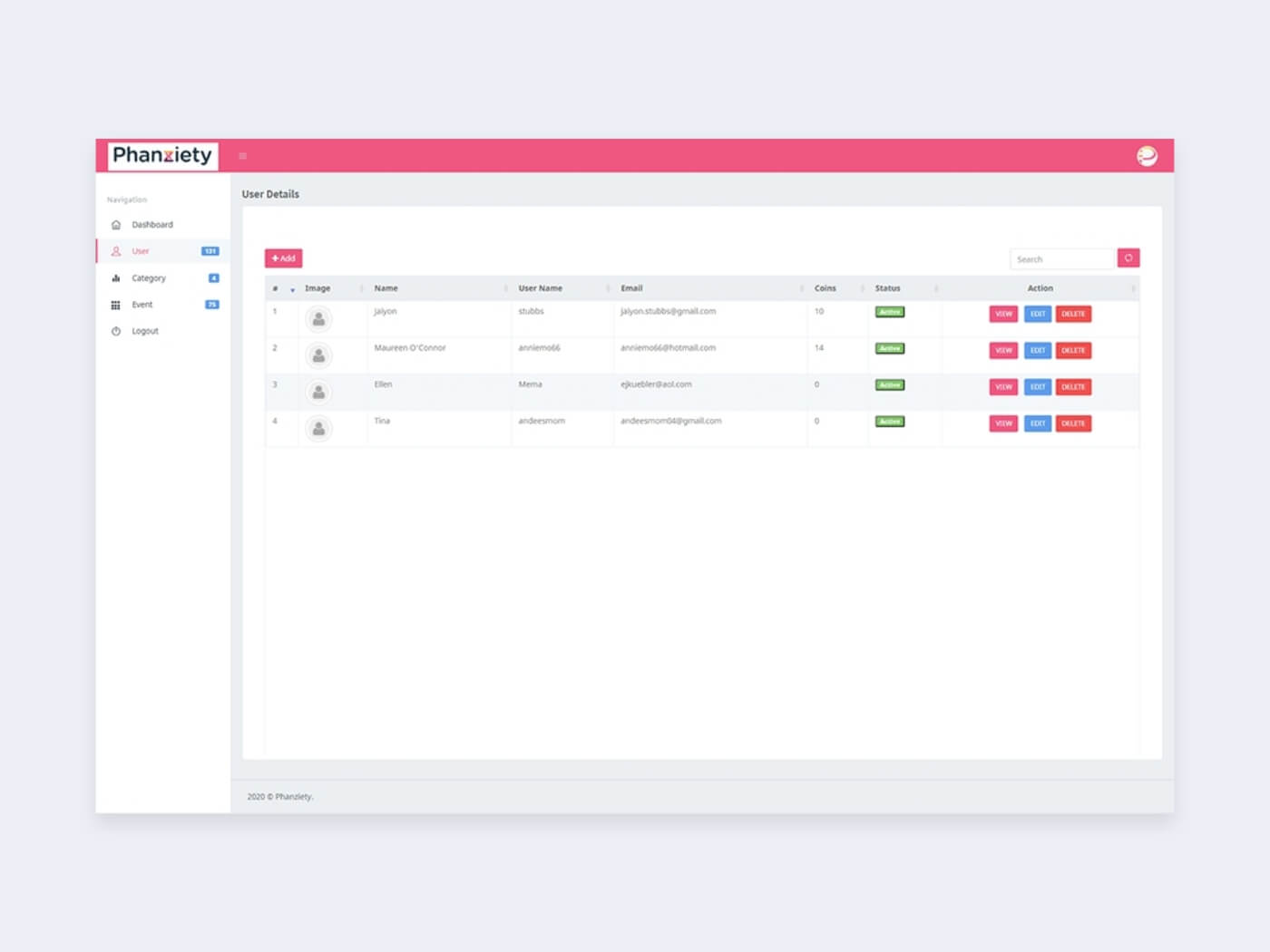Click Logout in the sidebar
The width and height of the screenshot is (1270, 952).
(x=145, y=331)
